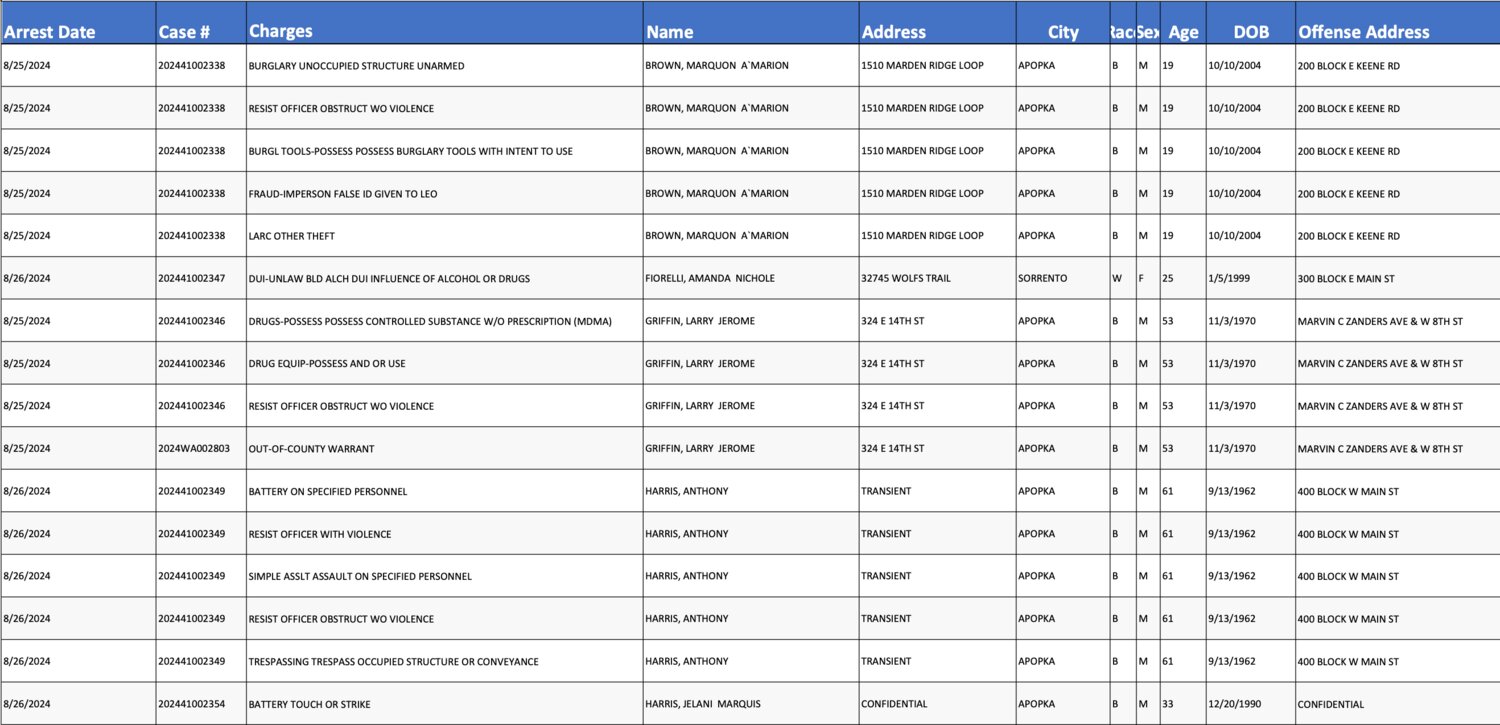
Task: Click 8/26/2024 in the BATTERY TOUCH OR STRIKE row
Action: pyautogui.click(x=78, y=704)
